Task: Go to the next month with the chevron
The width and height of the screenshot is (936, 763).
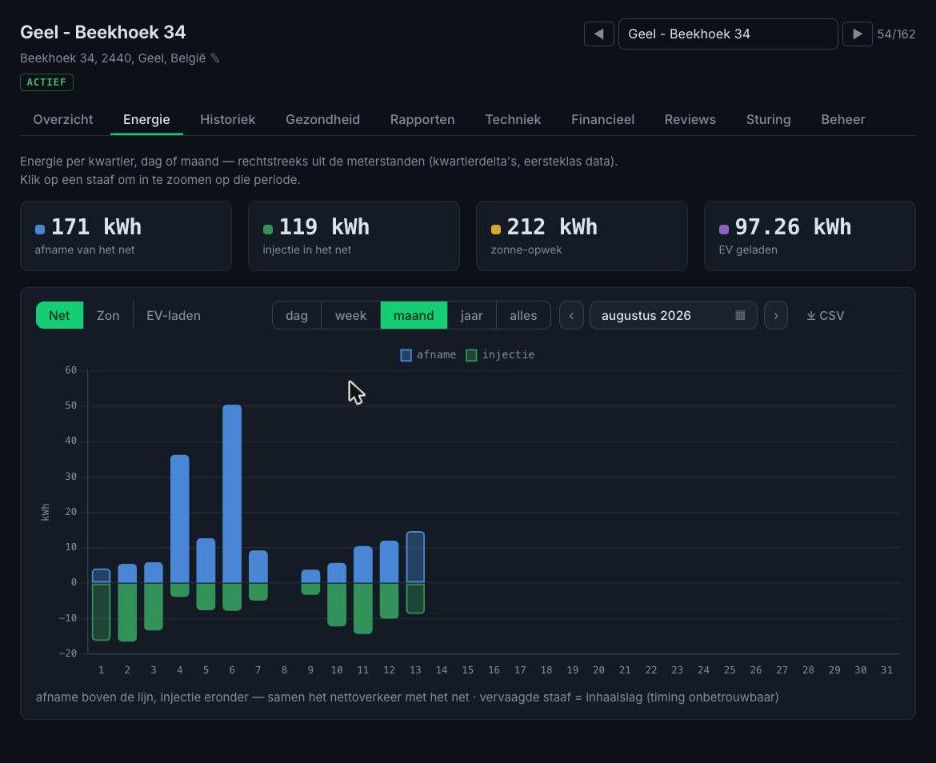Action: coord(776,315)
